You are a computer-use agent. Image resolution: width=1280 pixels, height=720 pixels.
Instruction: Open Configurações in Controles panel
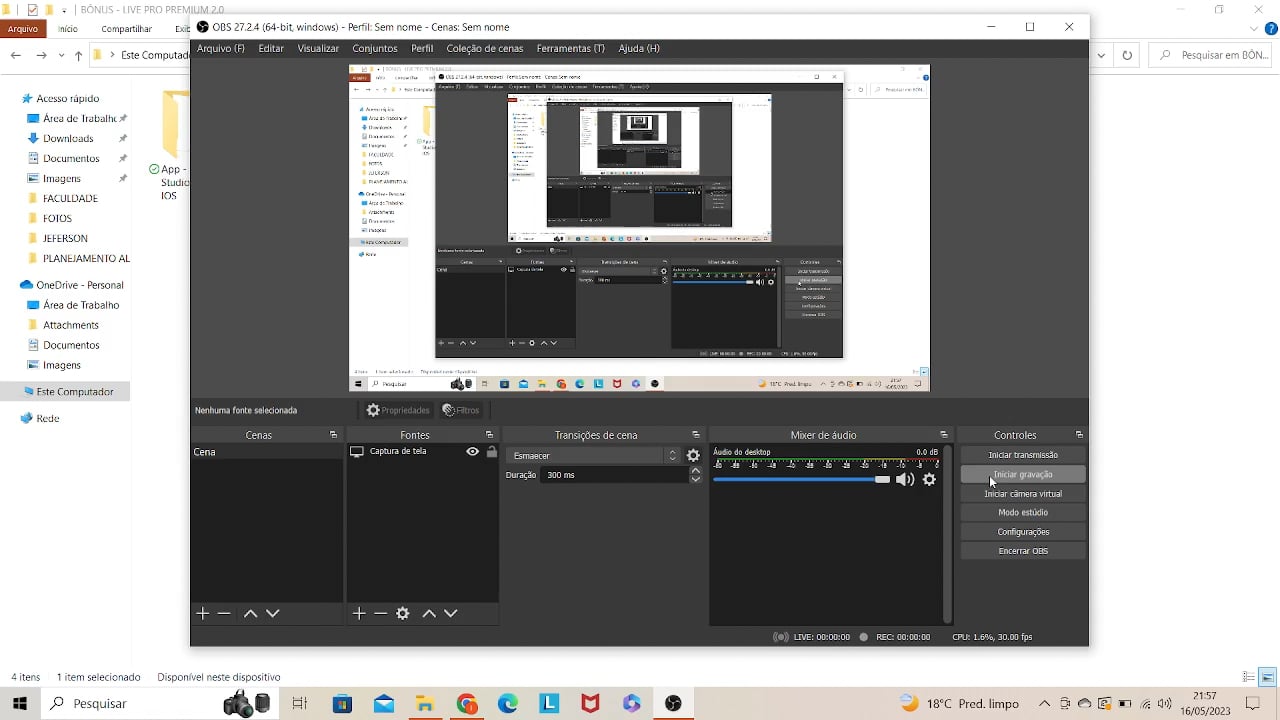1023,532
